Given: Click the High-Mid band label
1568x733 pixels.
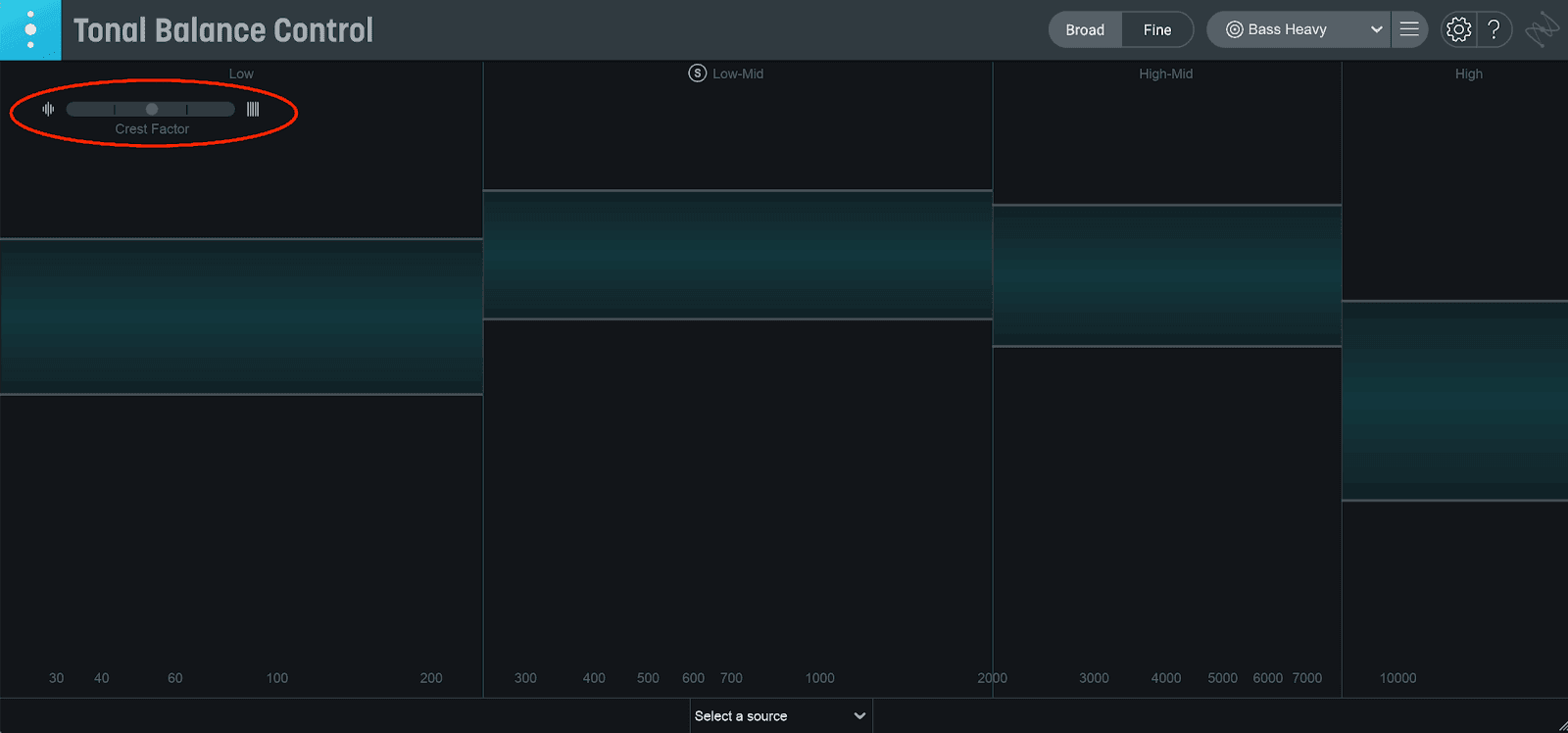Looking at the screenshot, I should 1166,73.
